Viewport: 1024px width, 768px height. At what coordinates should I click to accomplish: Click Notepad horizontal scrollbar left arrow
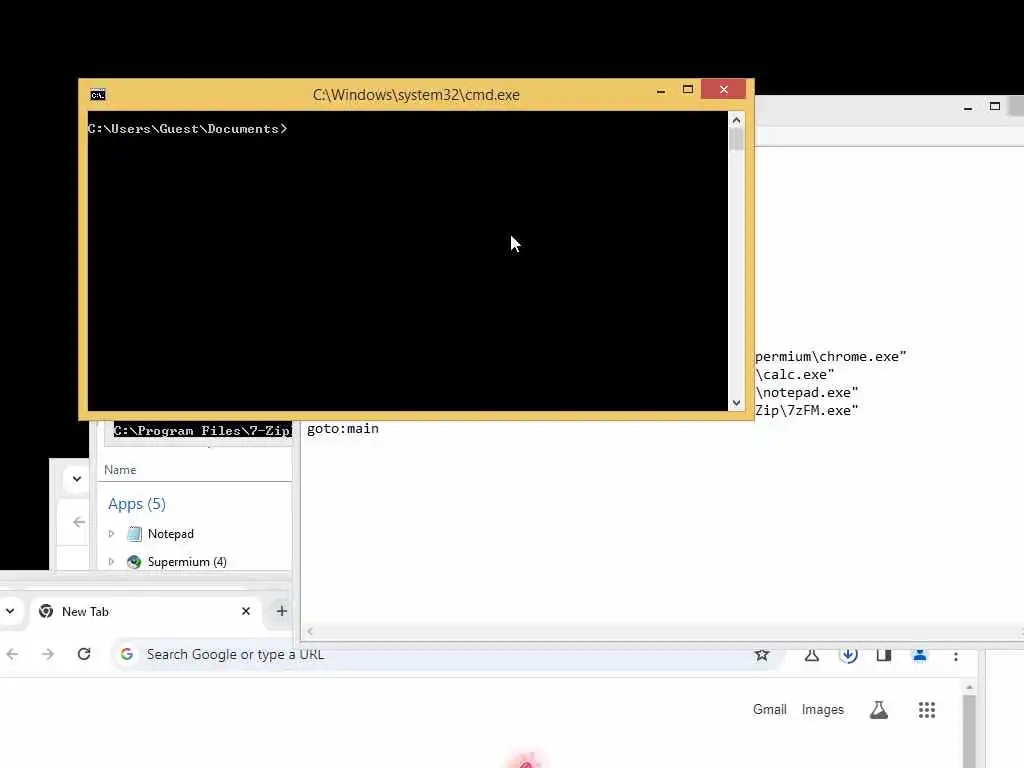click(x=310, y=631)
